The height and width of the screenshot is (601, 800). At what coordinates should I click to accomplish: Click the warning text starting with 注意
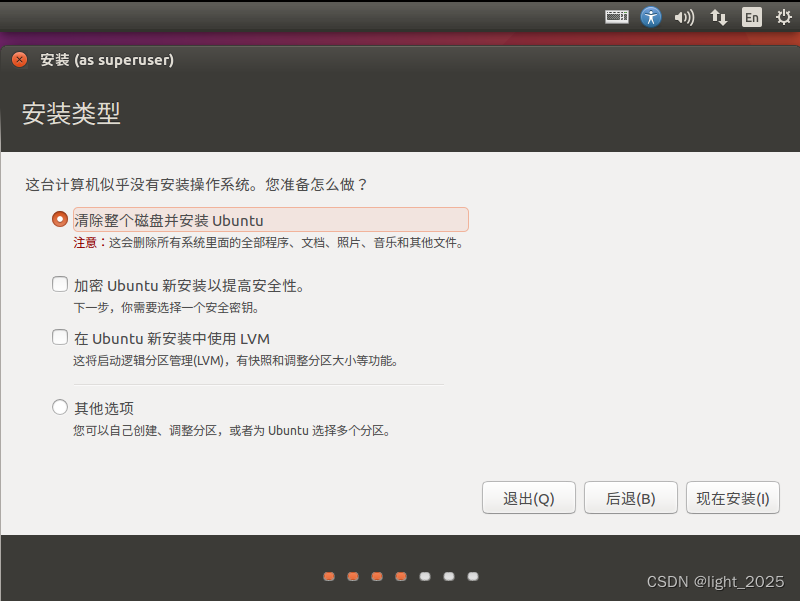tap(268, 243)
